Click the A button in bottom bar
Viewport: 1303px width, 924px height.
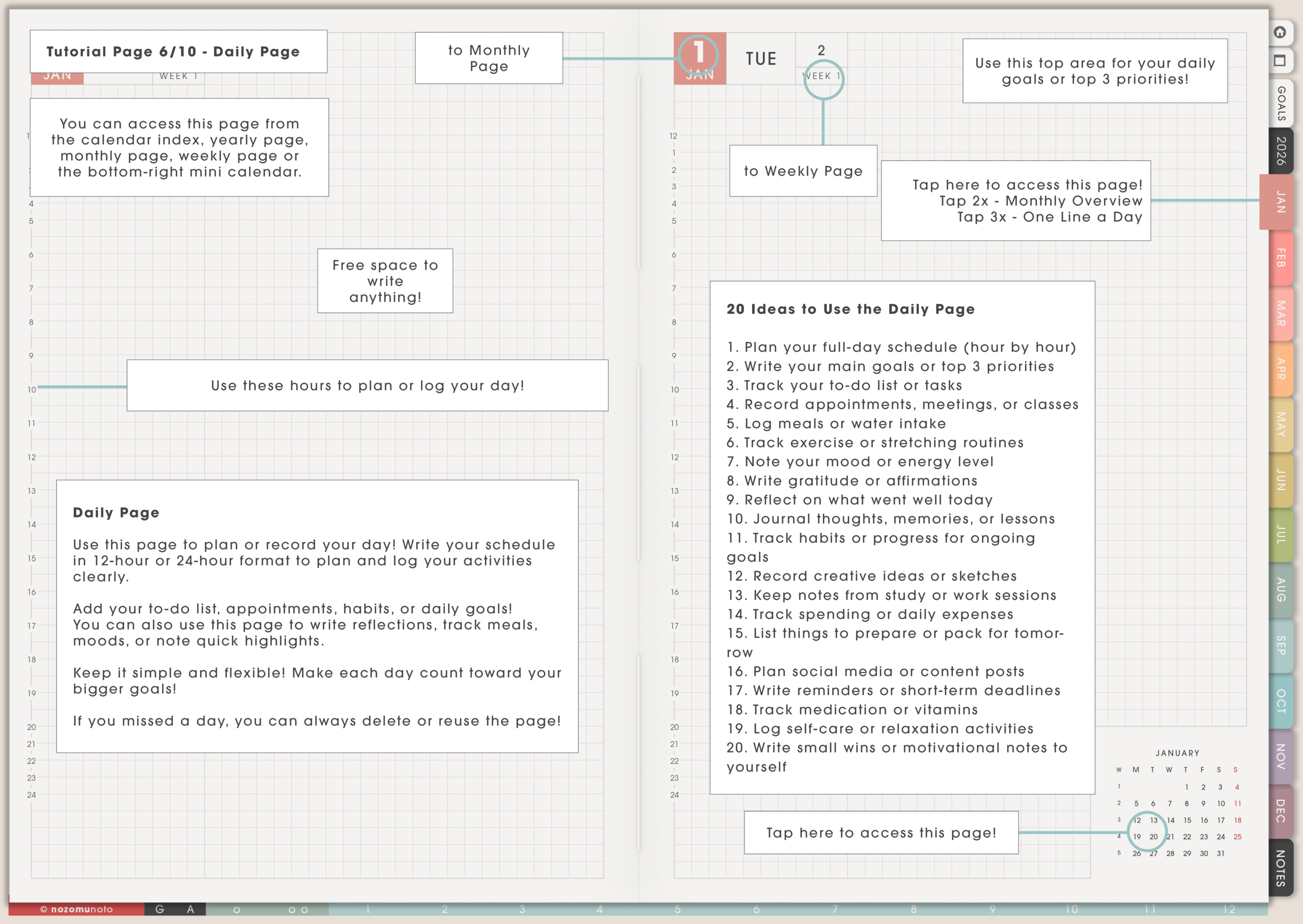click(x=190, y=909)
